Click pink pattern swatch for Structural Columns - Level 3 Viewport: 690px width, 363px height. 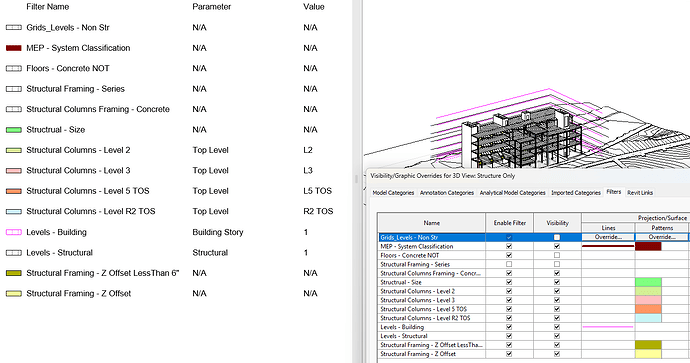tap(648, 300)
